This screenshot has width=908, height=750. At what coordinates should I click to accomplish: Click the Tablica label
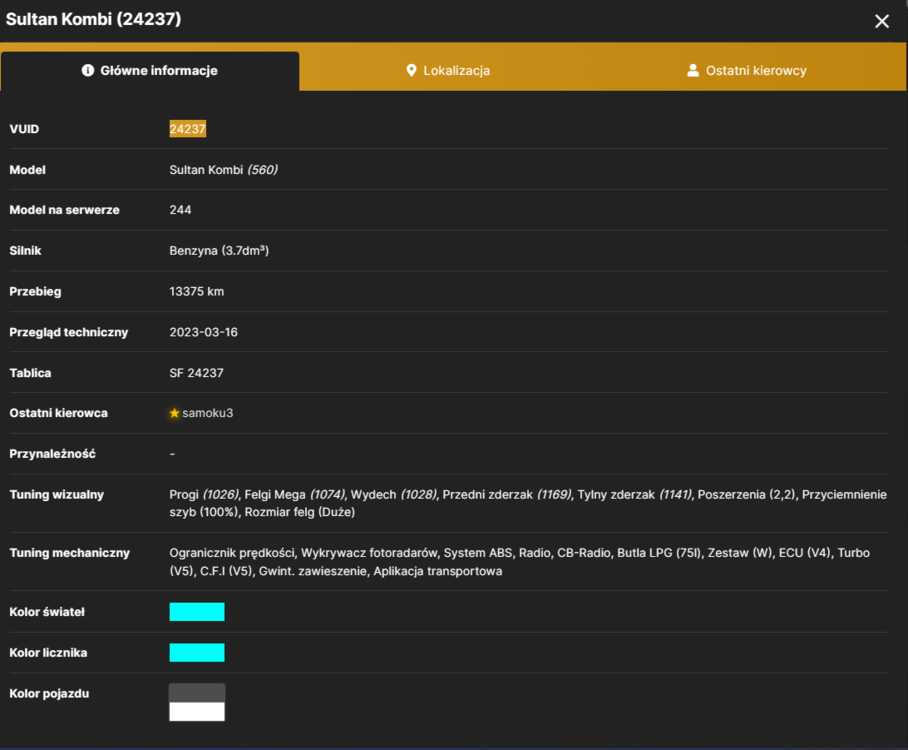pos(30,373)
